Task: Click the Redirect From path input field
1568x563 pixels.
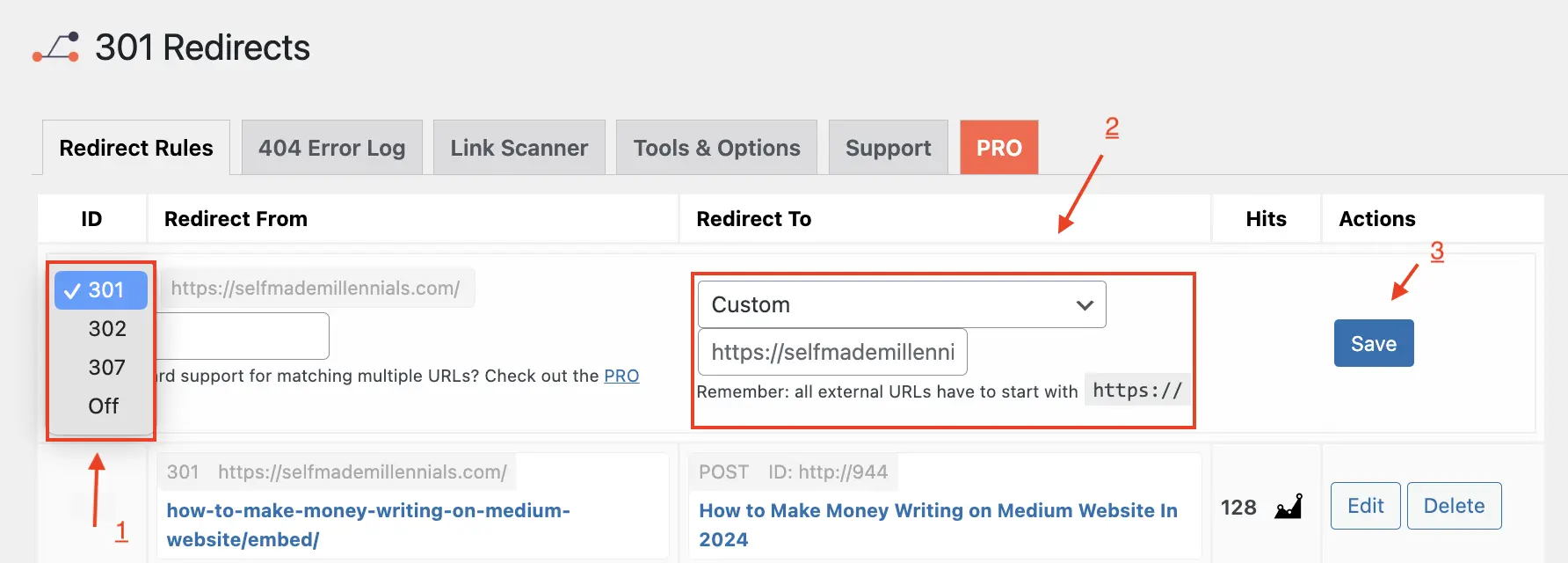Action: (242, 336)
